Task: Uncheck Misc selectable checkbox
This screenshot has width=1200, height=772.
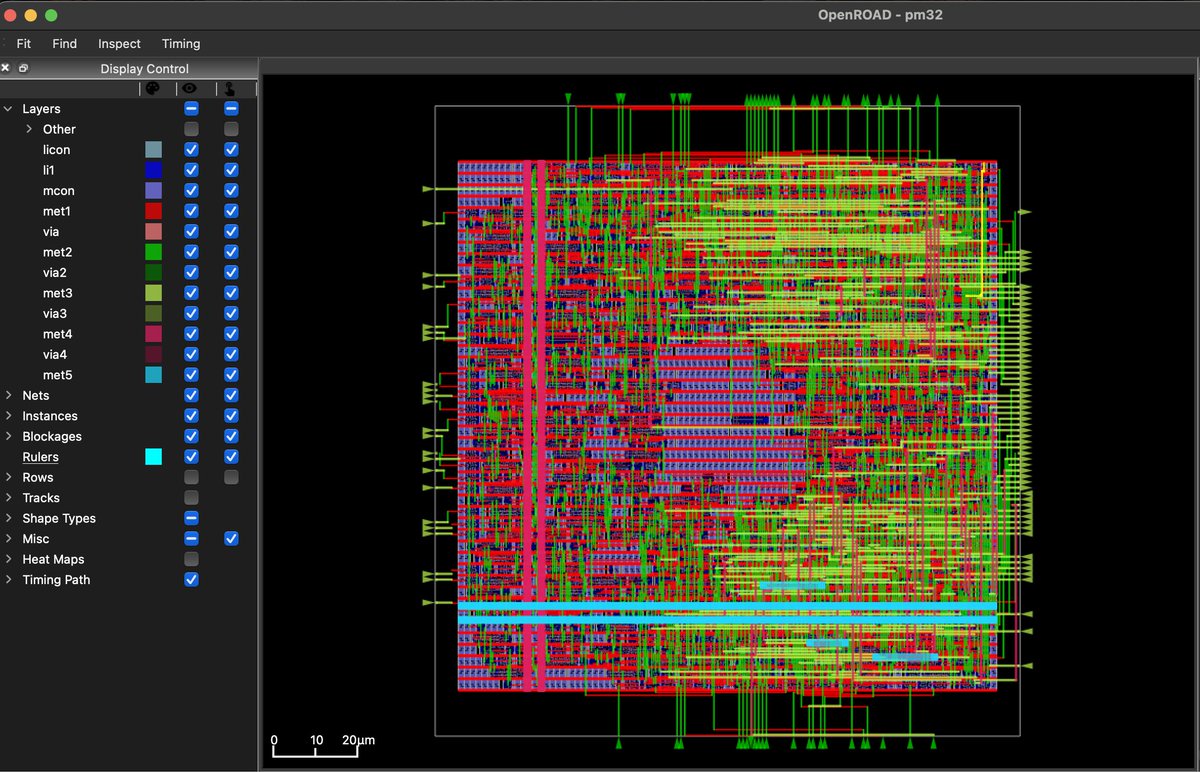Action: click(231, 539)
